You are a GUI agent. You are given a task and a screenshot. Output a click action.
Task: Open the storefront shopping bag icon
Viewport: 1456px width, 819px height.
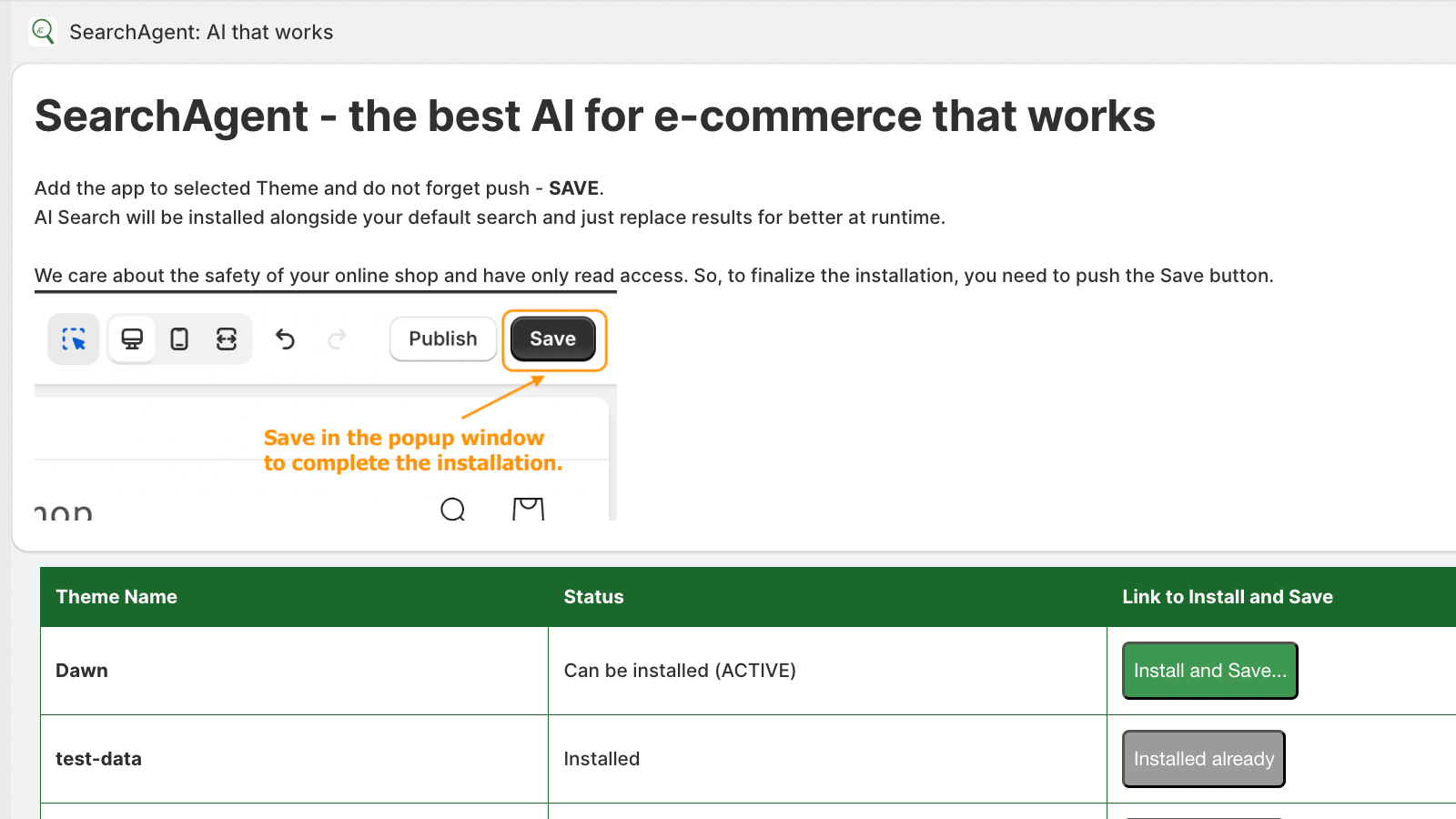coord(528,510)
